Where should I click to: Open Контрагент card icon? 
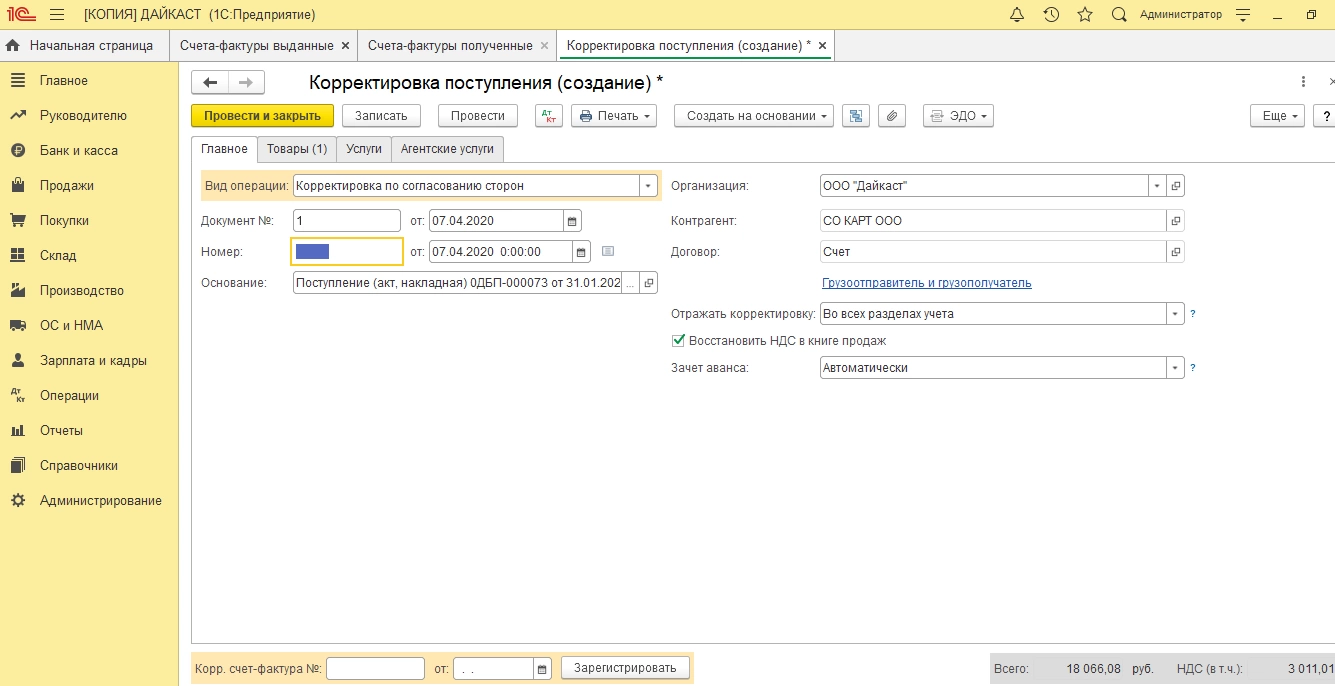(x=1176, y=221)
